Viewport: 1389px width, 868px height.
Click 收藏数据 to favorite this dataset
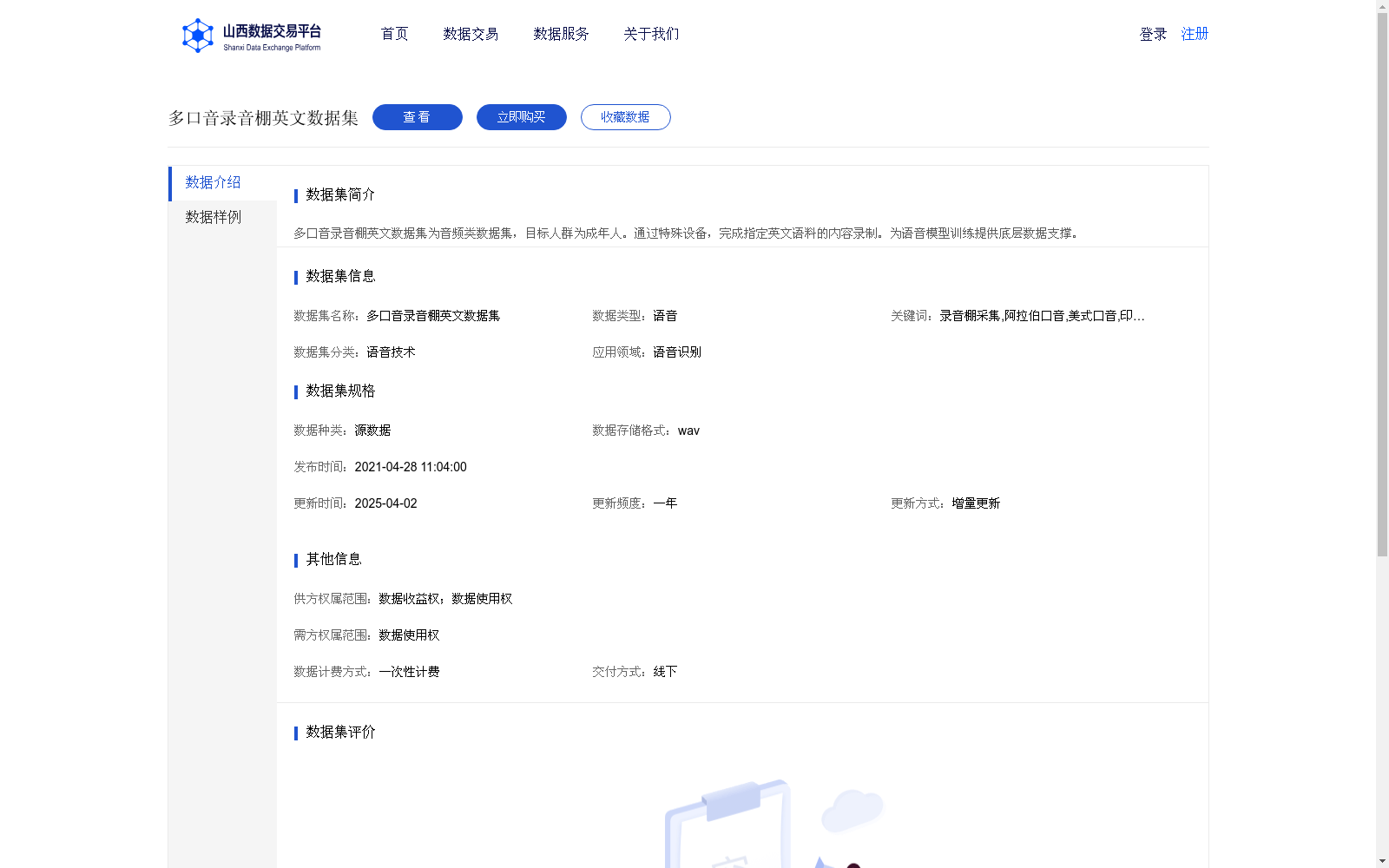tap(625, 116)
